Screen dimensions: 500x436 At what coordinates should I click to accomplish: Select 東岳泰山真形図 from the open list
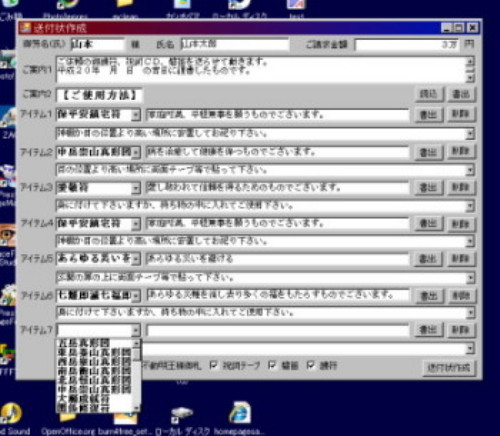pos(95,352)
